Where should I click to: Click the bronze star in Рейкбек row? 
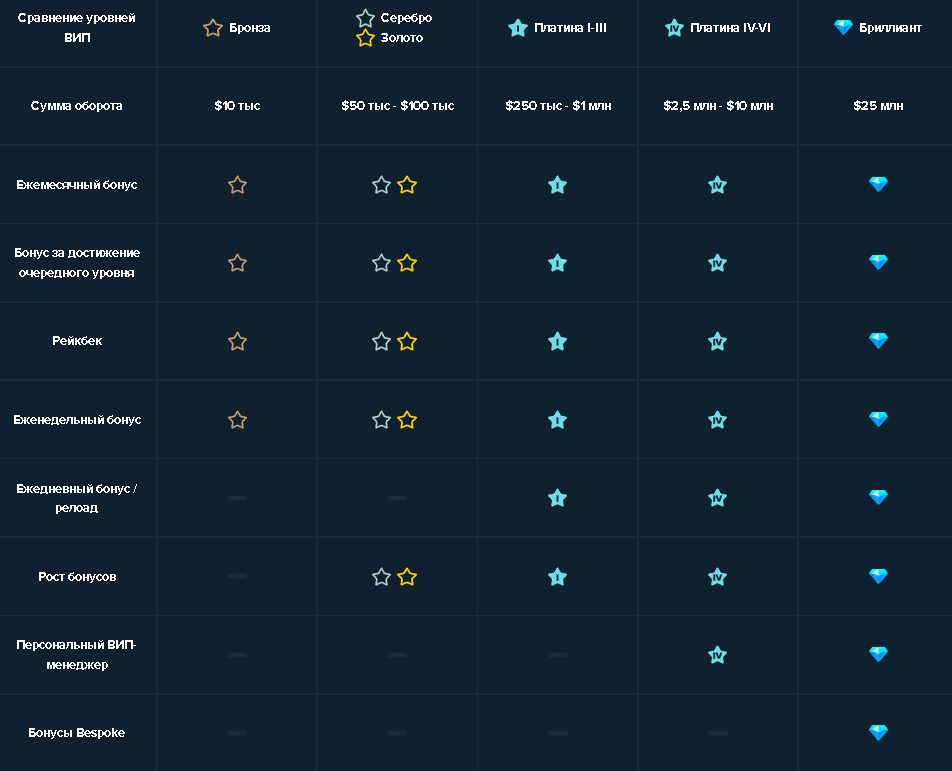coord(237,342)
